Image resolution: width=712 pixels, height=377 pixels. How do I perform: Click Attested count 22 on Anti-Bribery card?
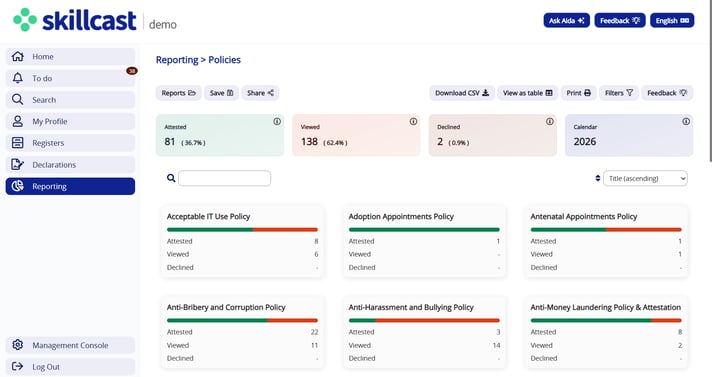(x=314, y=332)
